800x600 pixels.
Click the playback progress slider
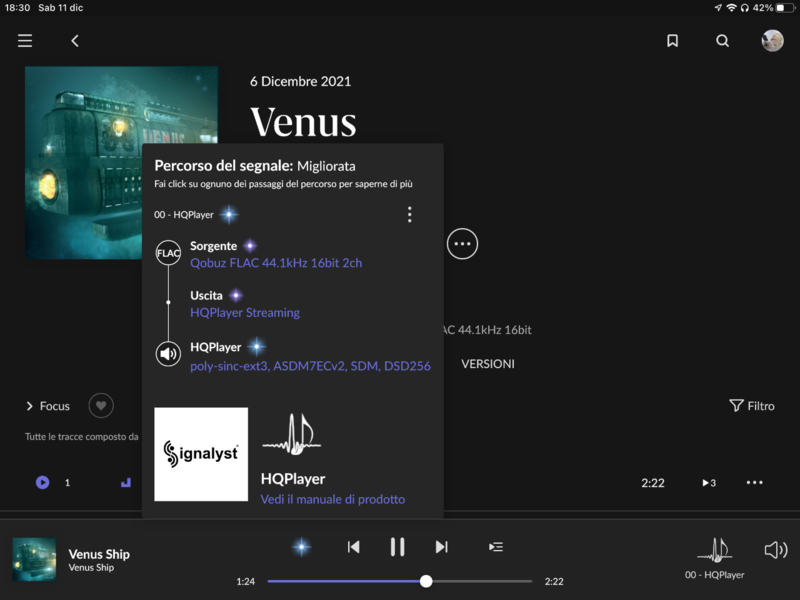tap(400, 581)
